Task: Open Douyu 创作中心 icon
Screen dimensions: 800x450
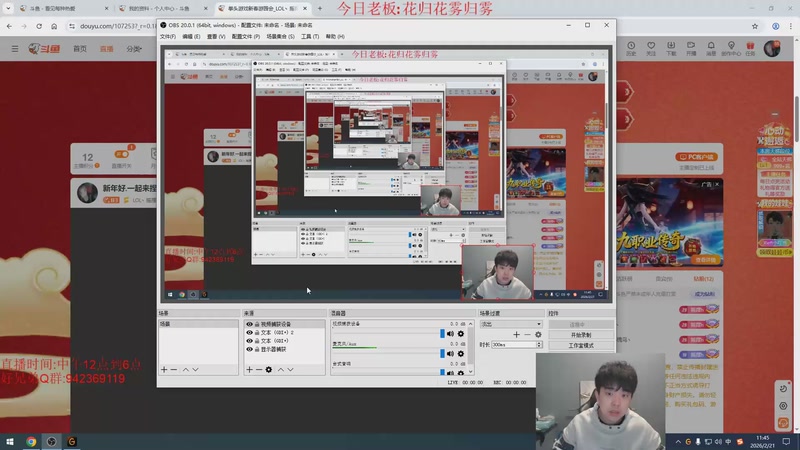Action: coord(731,48)
